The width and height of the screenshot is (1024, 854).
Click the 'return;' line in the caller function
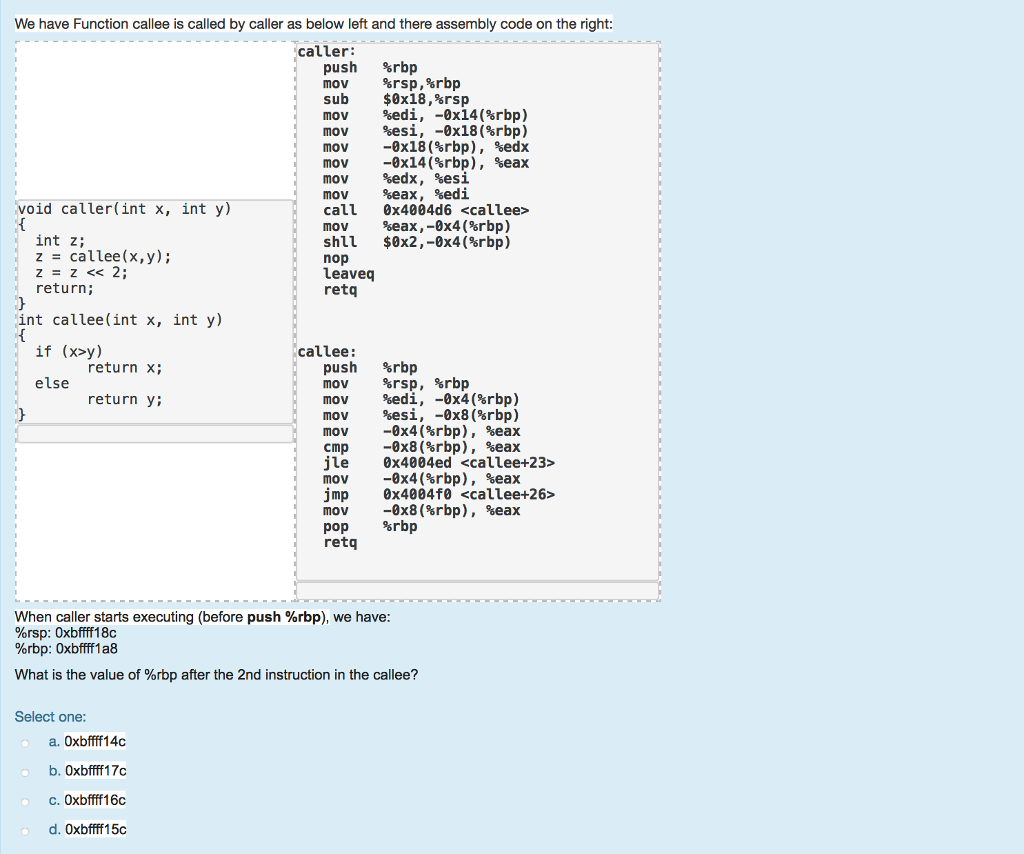(x=65, y=289)
